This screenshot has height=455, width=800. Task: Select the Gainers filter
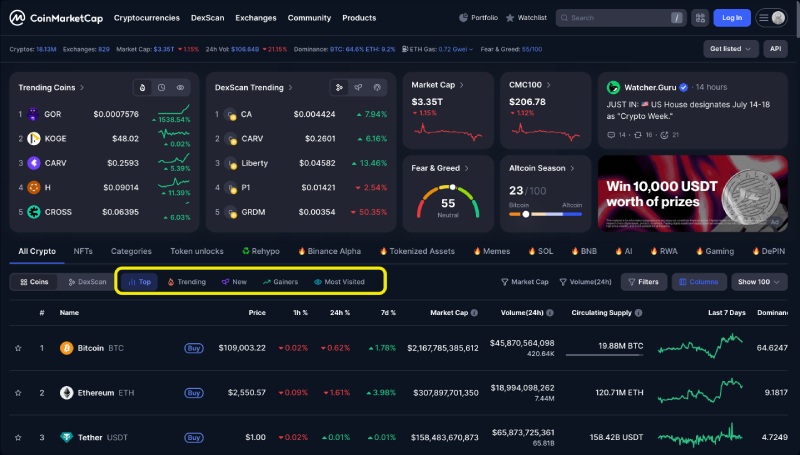280,282
